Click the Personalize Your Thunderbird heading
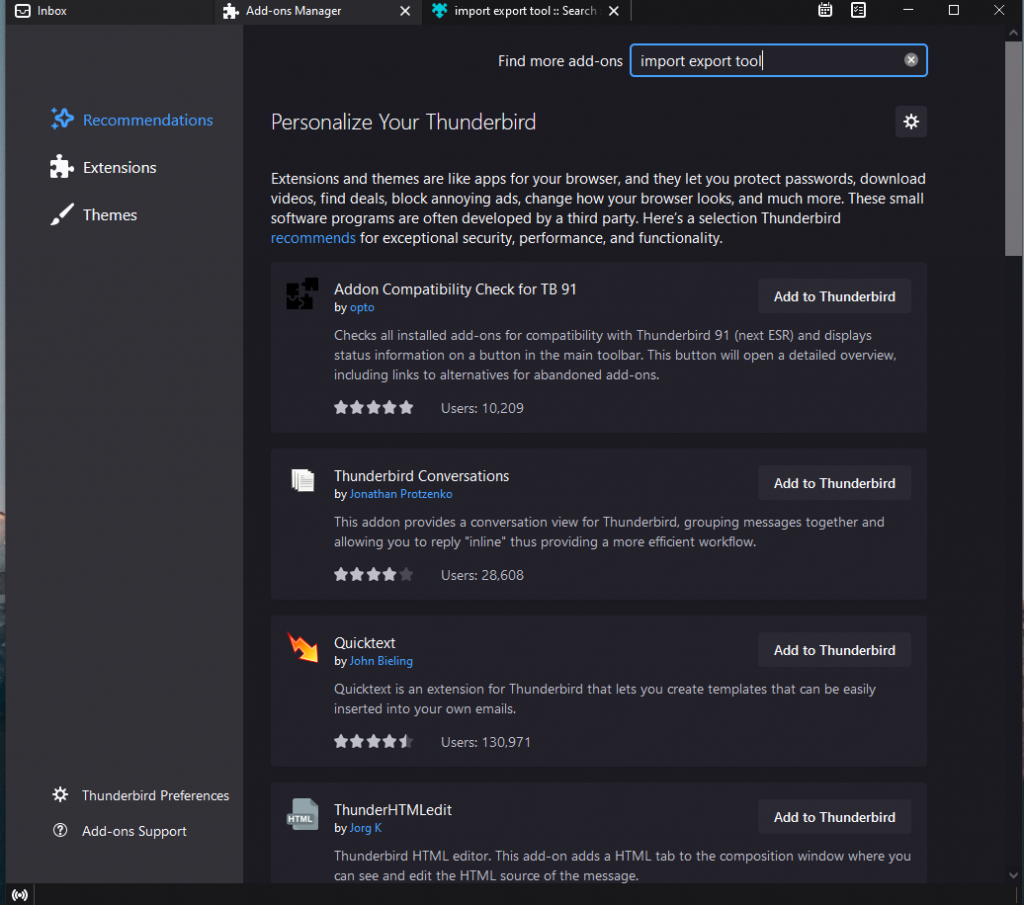The height and width of the screenshot is (905, 1024). [x=404, y=122]
